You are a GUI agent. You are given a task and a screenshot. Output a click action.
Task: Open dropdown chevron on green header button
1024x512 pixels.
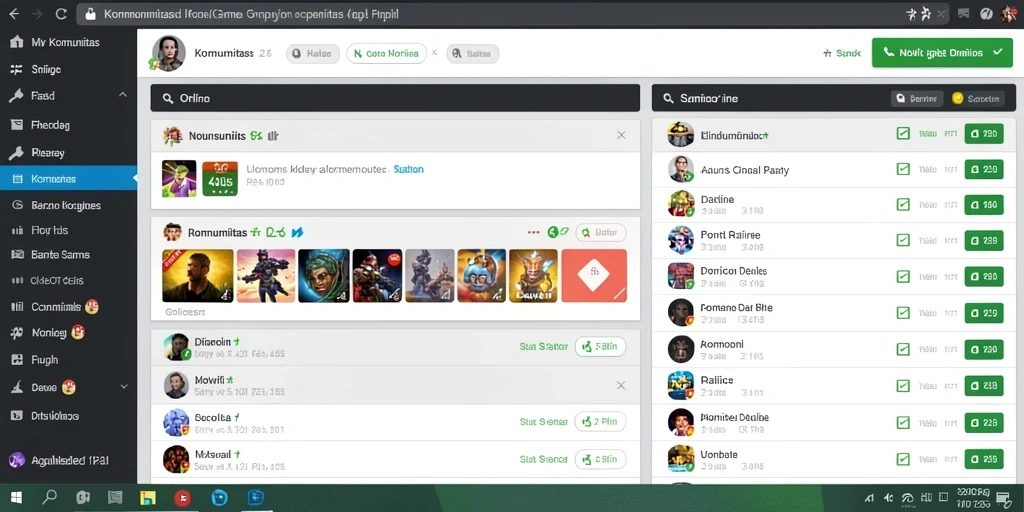pyautogui.click(x=997, y=53)
